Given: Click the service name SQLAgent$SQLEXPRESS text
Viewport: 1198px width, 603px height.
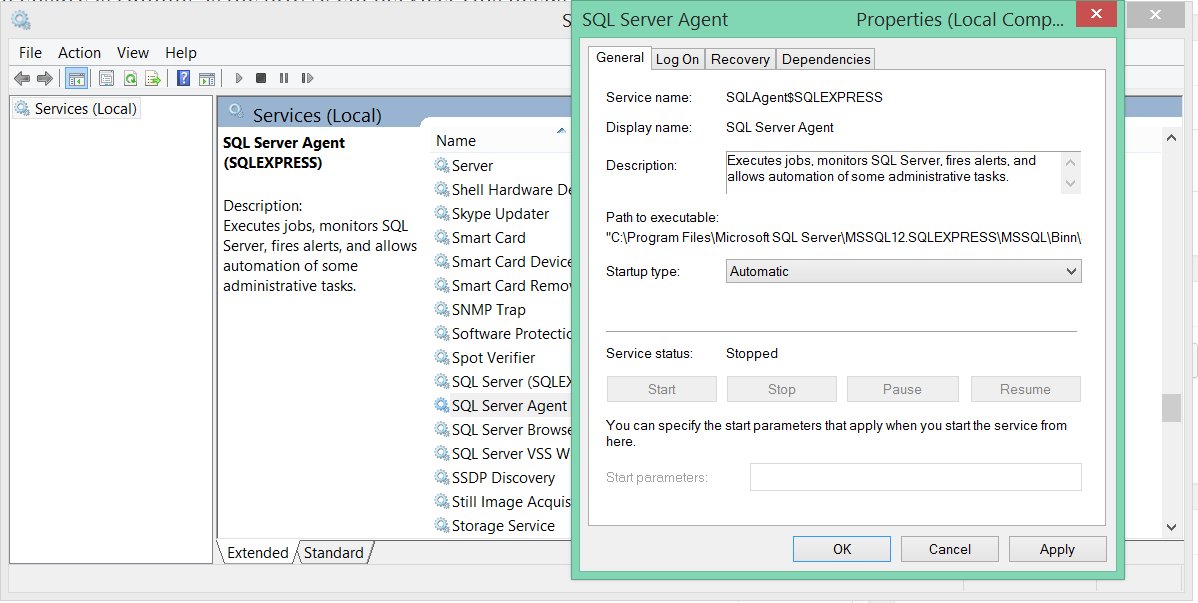Looking at the screenshot, I should [804, 97].
